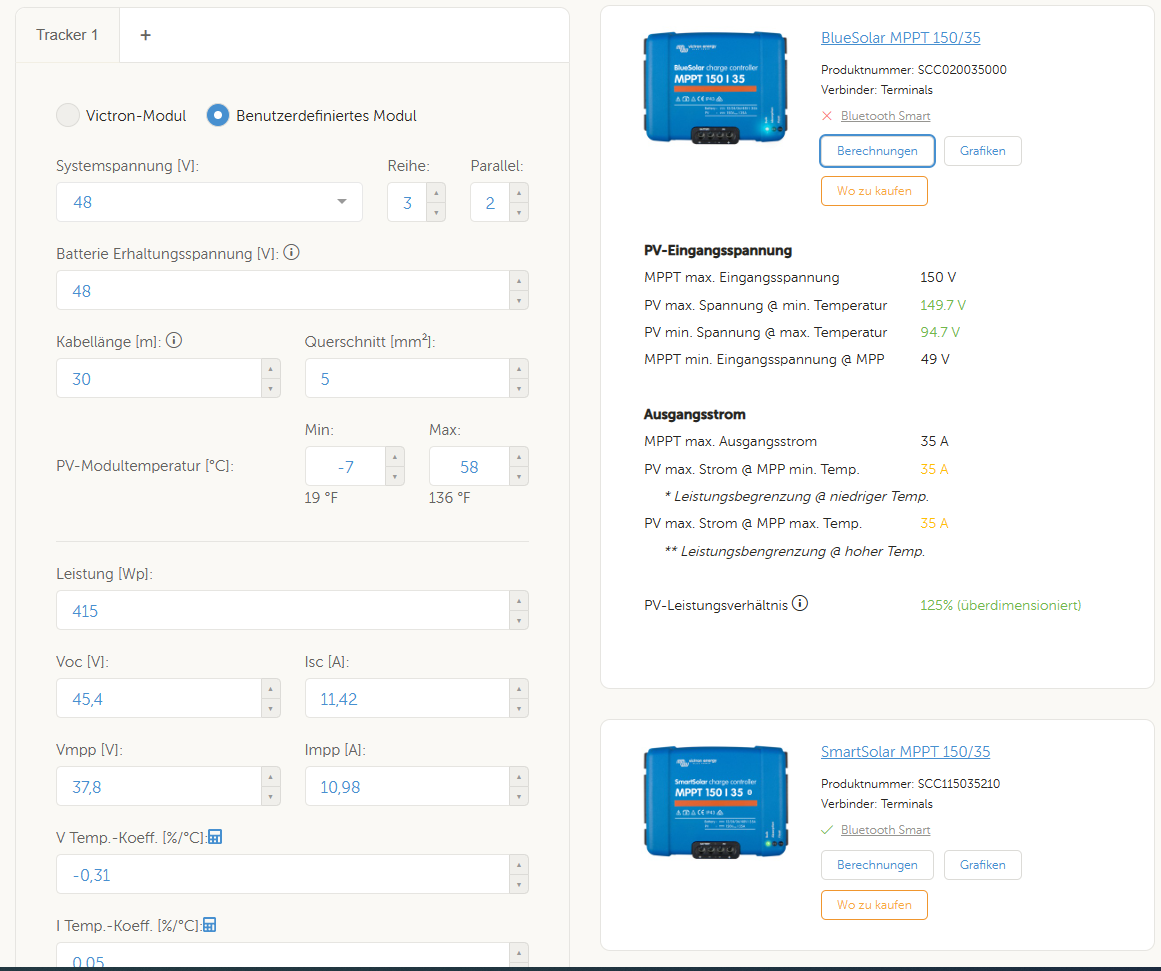The height and width of the screenshot is (971, 1161).
Task: Click the 149.7 V PV max value
Action: click(x=943, y=305)
